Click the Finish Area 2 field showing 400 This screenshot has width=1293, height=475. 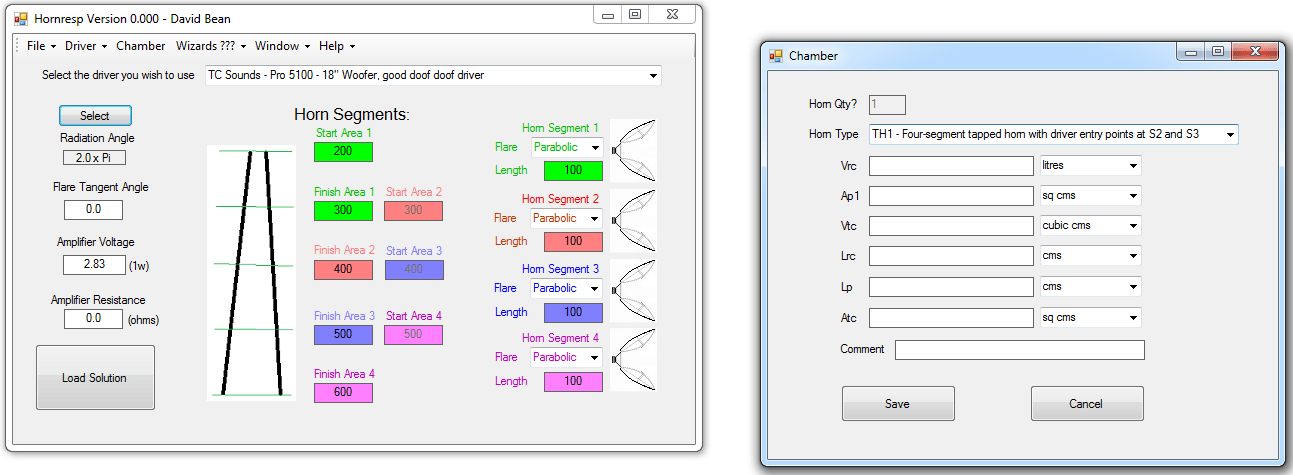click(x=343, y=270)
